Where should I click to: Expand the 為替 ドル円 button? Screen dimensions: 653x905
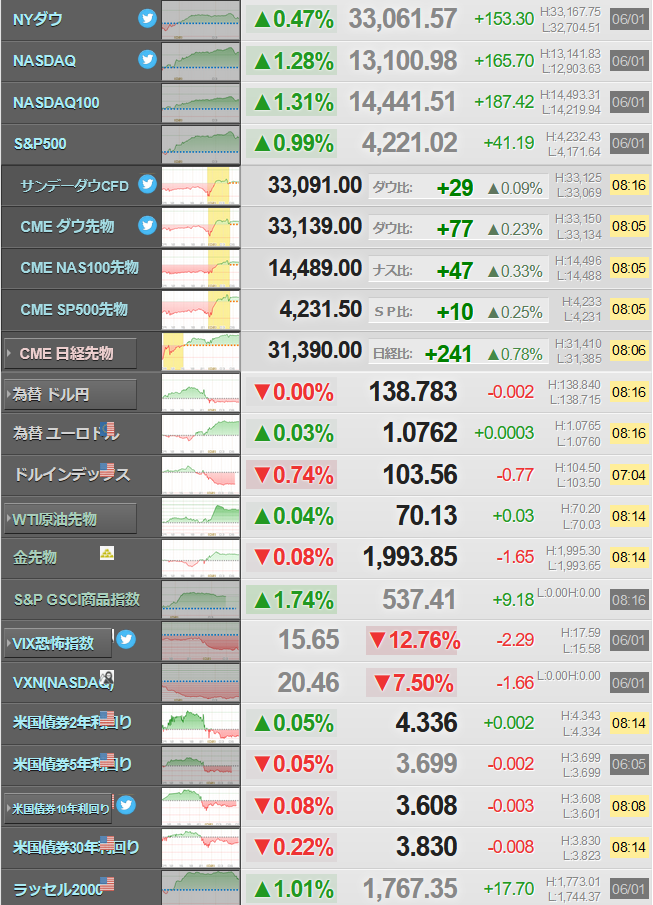[70, 395]
